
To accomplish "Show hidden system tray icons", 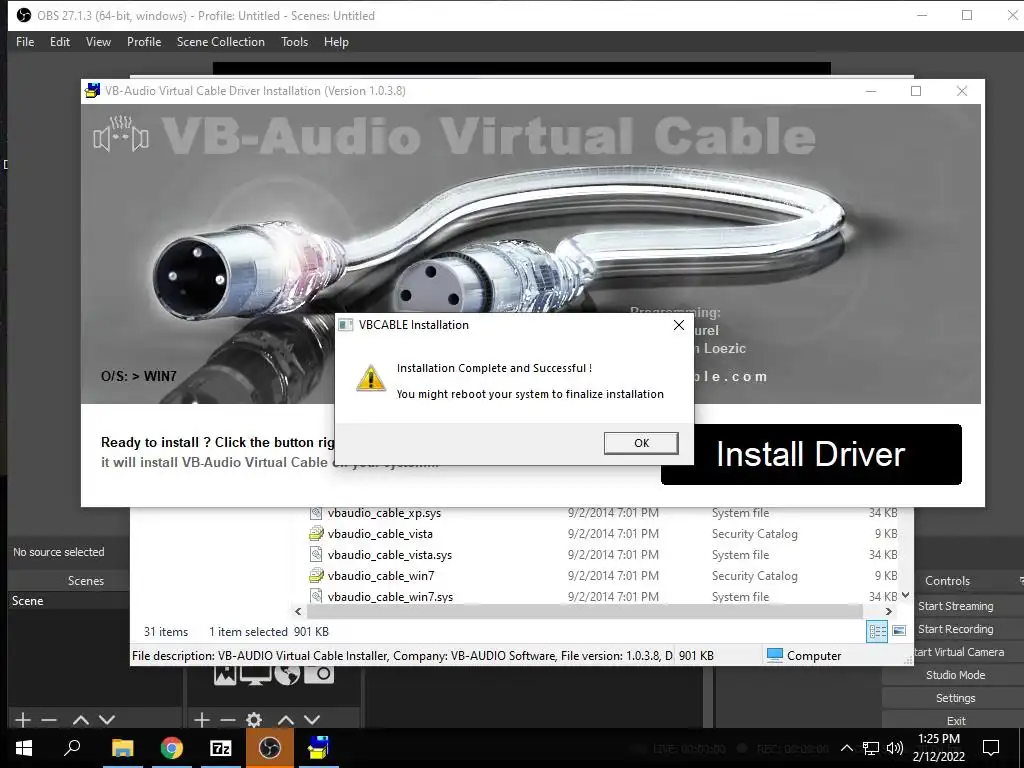I will (x=846, y=748).
